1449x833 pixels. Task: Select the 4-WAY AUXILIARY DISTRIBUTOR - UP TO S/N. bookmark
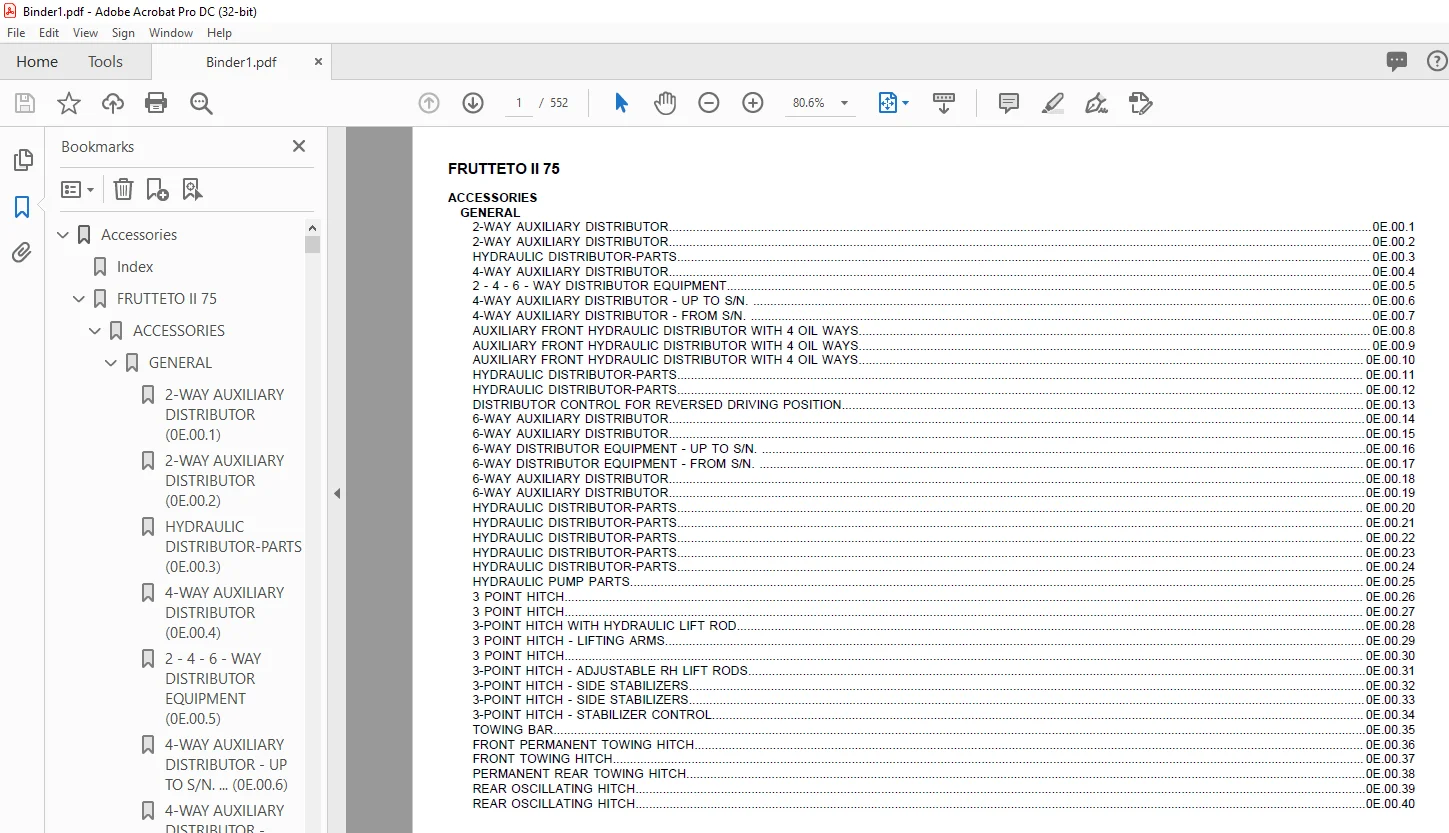point(226,765)
